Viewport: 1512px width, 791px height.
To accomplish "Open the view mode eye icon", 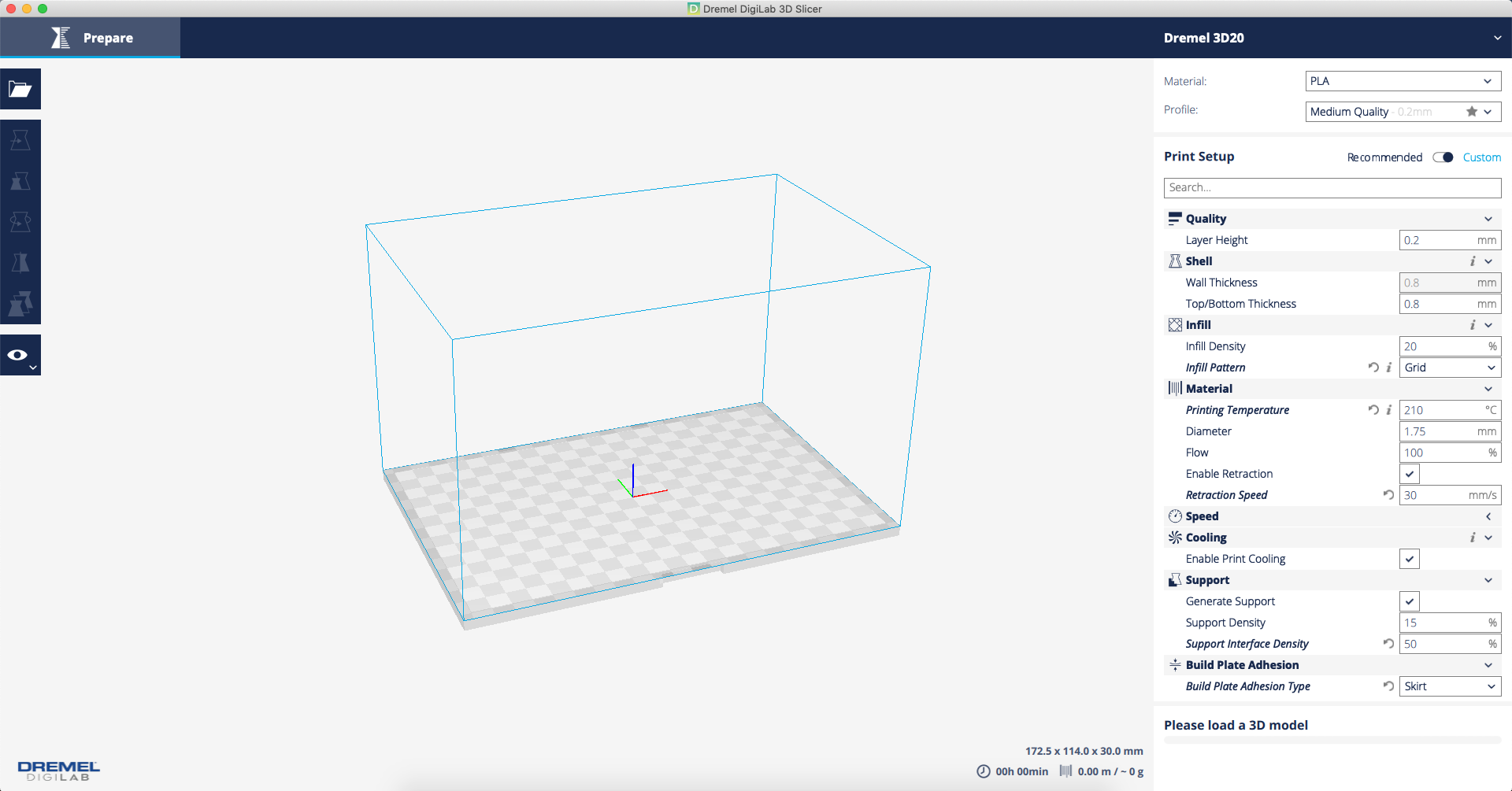I will 17,354.
